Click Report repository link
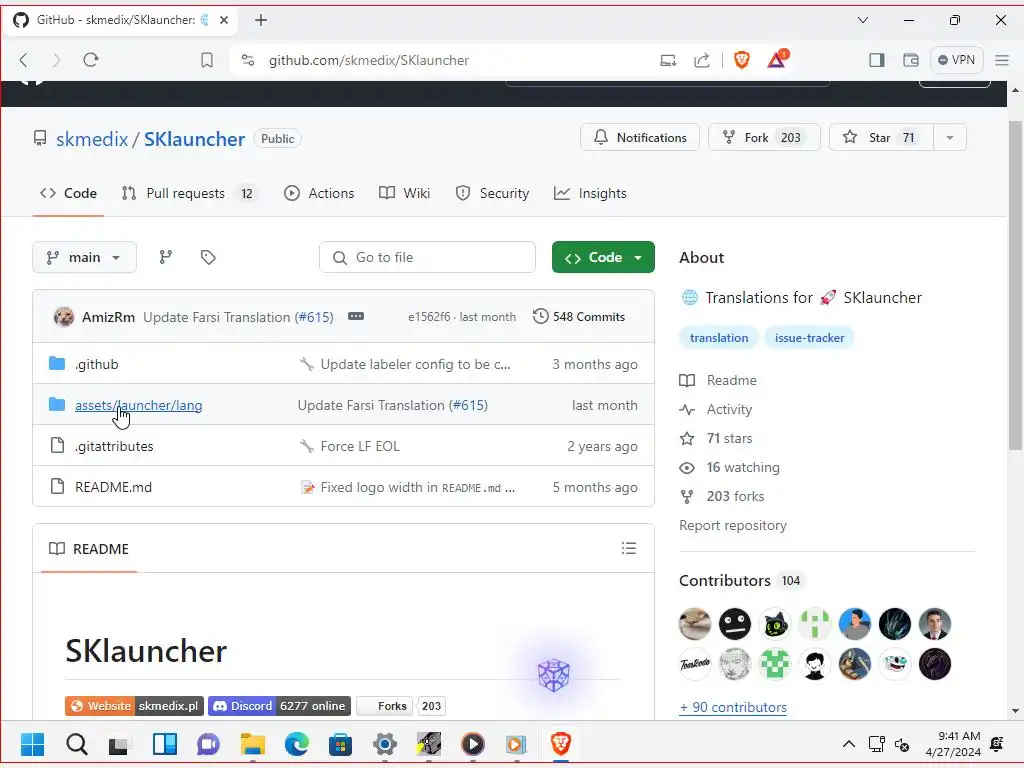Image resolution: width=1024 pixels, height=768 pixels. point(733,525)
